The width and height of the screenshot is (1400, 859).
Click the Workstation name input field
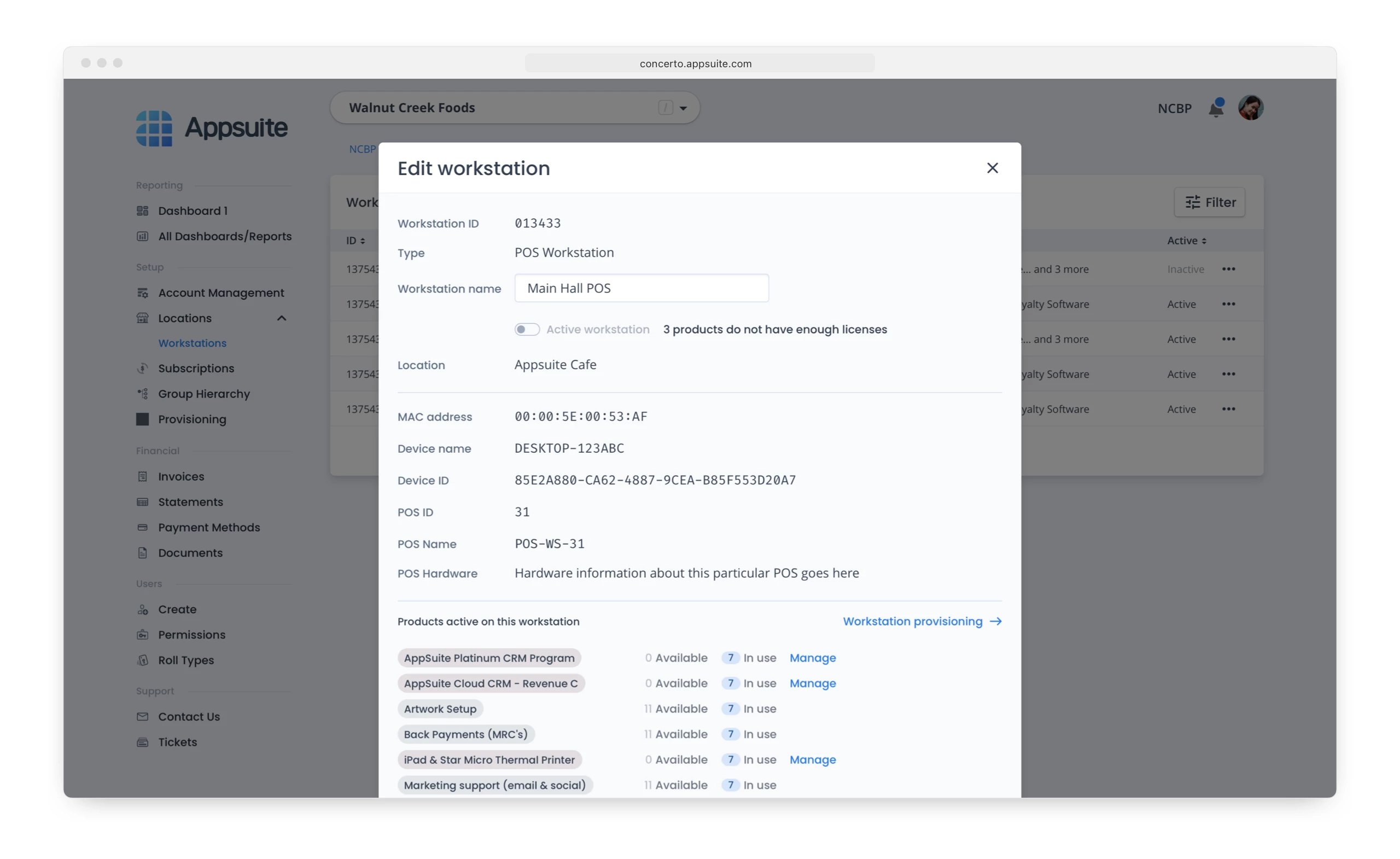641,289
